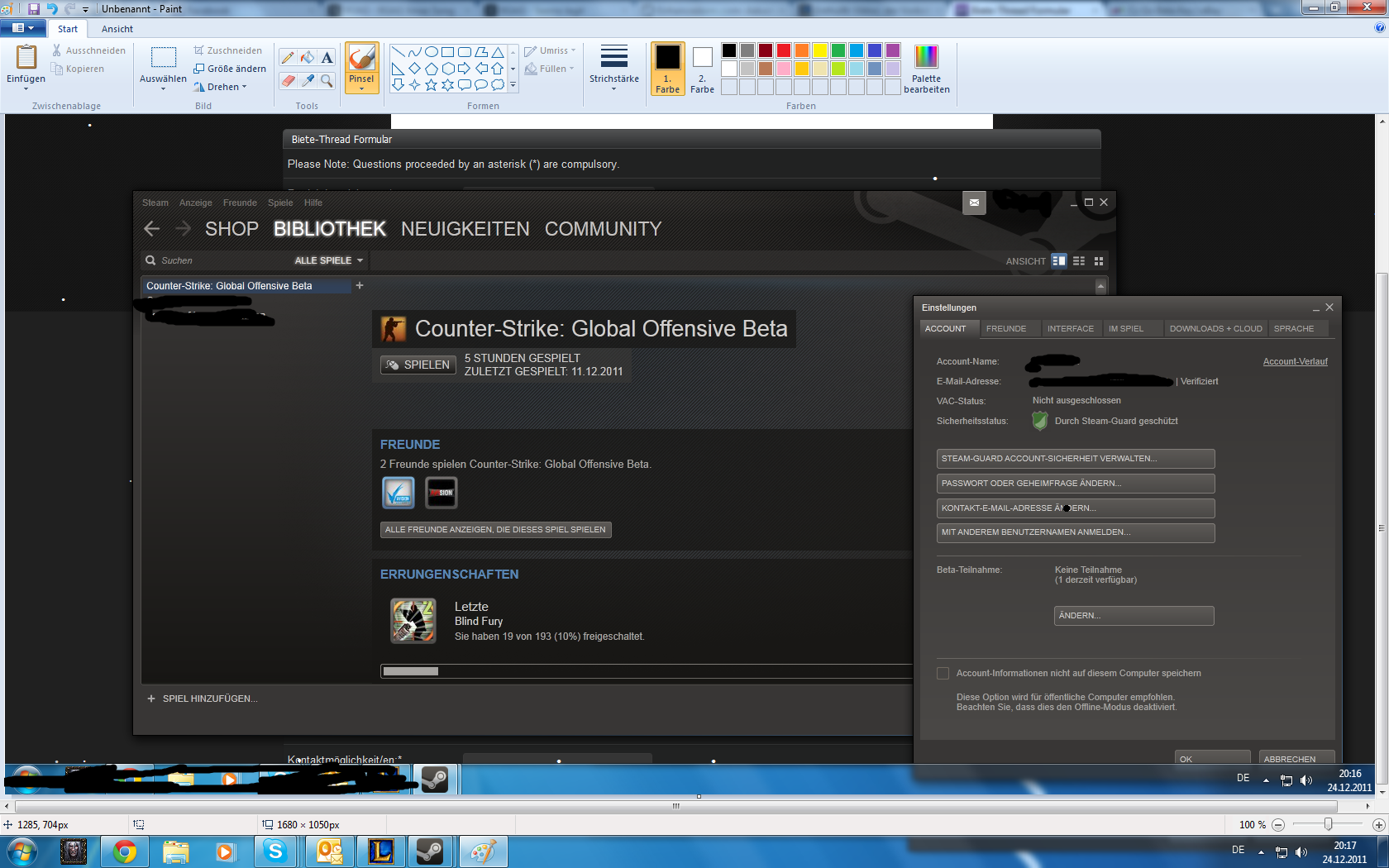Screen dimensions: 1389x868
Task: Open Windows Explorer folder taskbar icon
Action: coord(176,851)
